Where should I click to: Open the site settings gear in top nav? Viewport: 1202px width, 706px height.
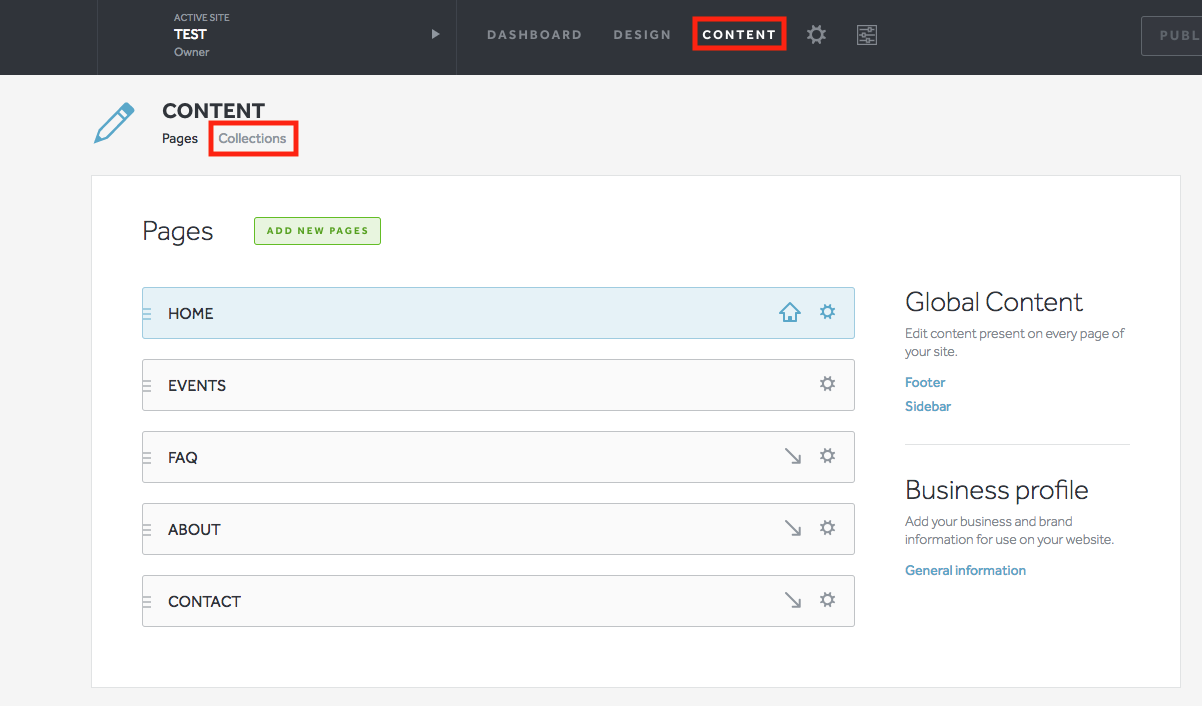click(x=817, y=35)
